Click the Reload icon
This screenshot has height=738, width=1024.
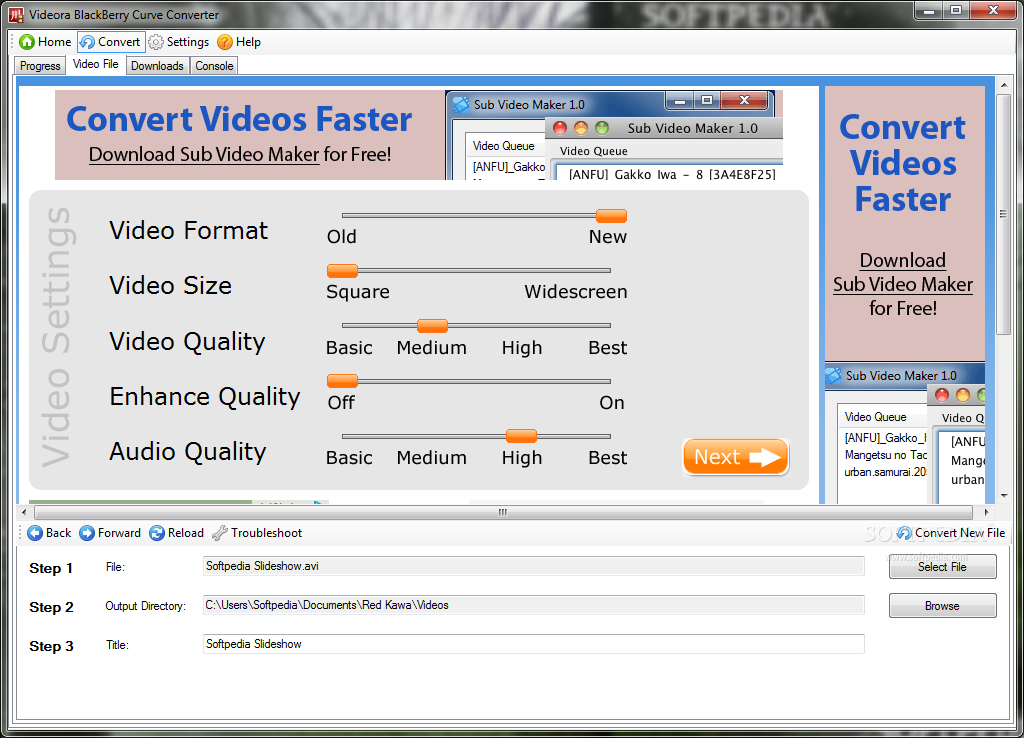[157, 533]
